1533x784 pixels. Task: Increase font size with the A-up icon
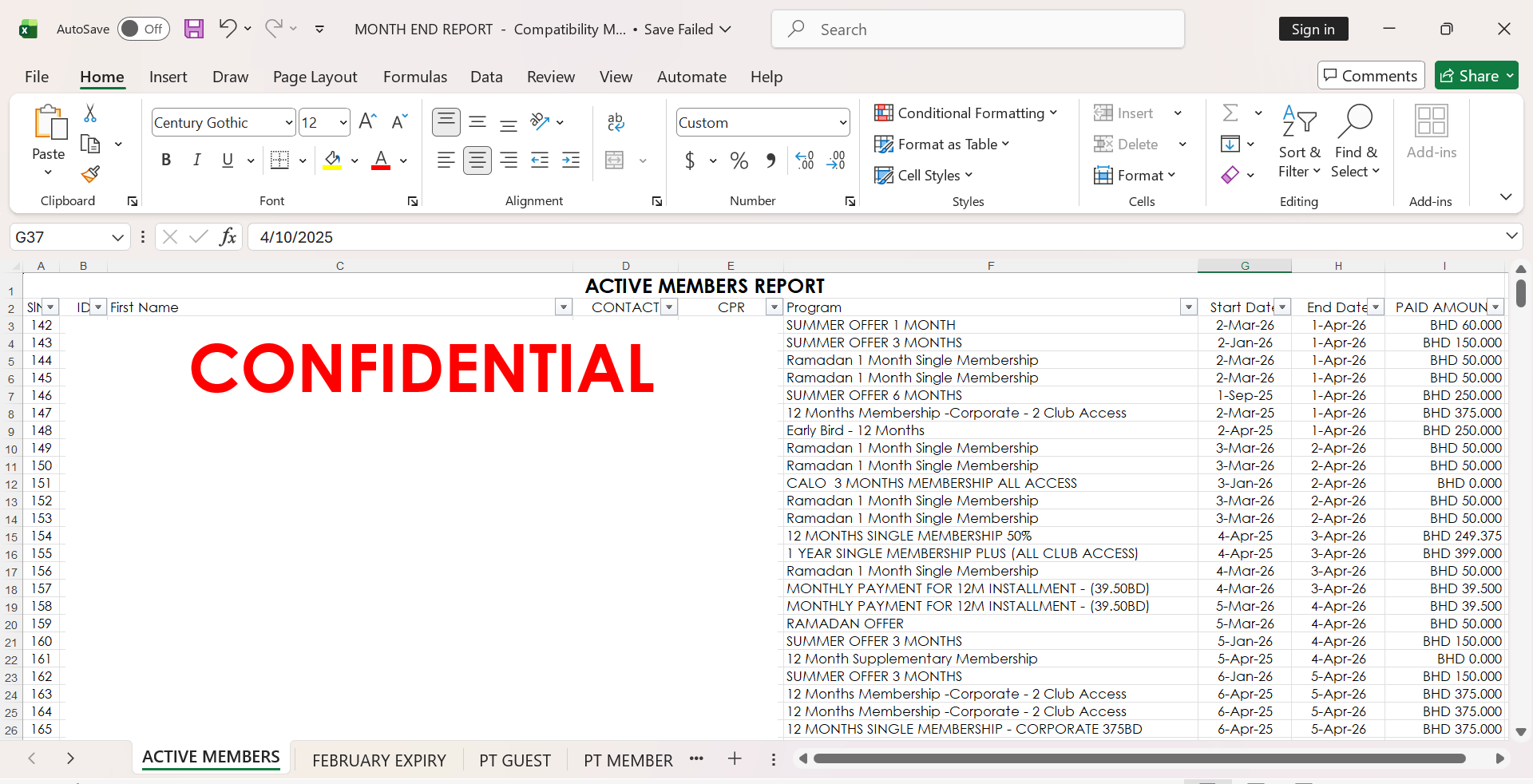tap(367, 121)
